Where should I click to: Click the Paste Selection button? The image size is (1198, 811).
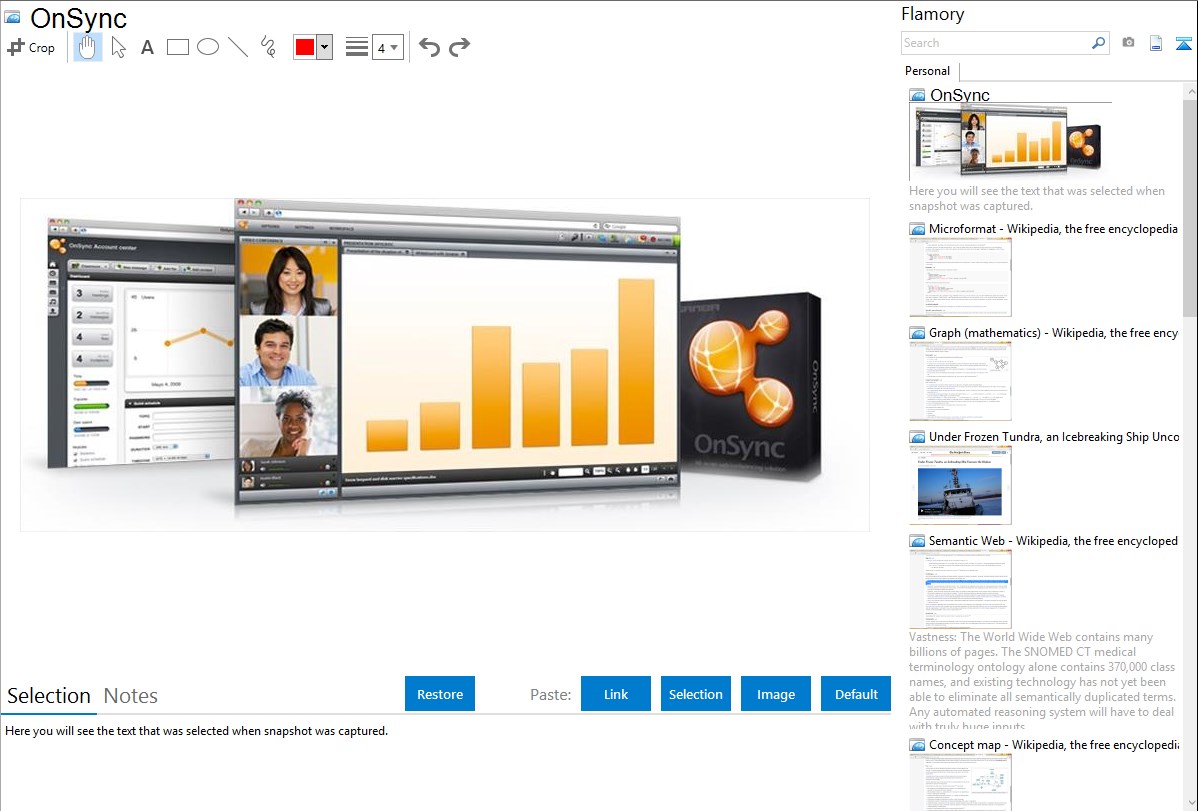695,694
